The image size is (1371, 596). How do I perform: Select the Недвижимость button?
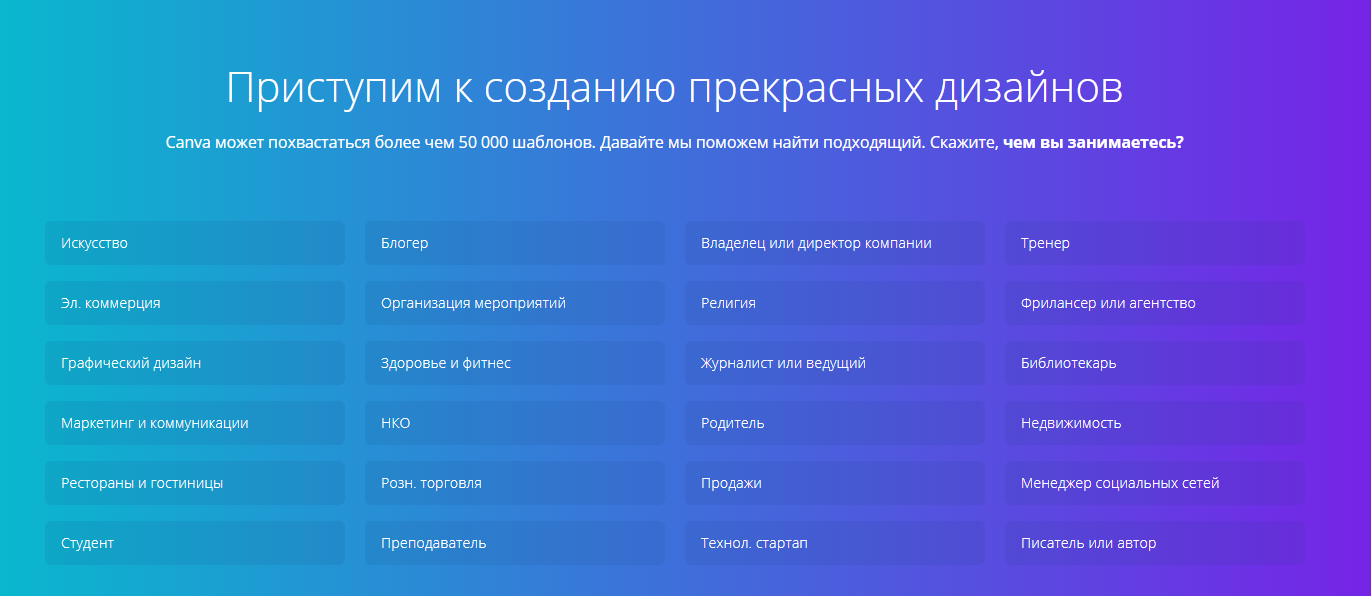pyautogui.click(x=1155, y=423)
